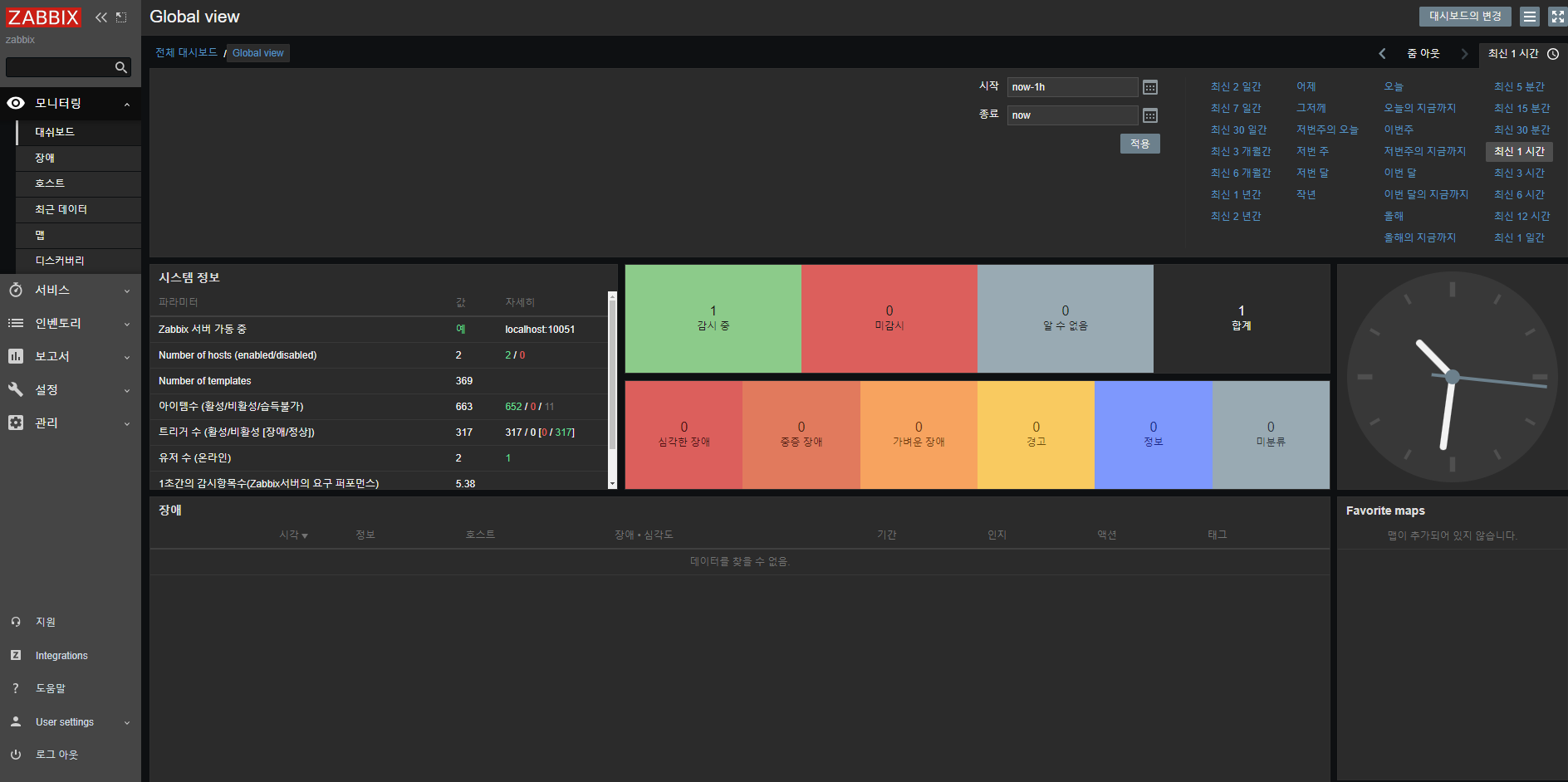Expand the 관리 menu section
Viewport: 1568px width, 782px height.
[127, 423]
